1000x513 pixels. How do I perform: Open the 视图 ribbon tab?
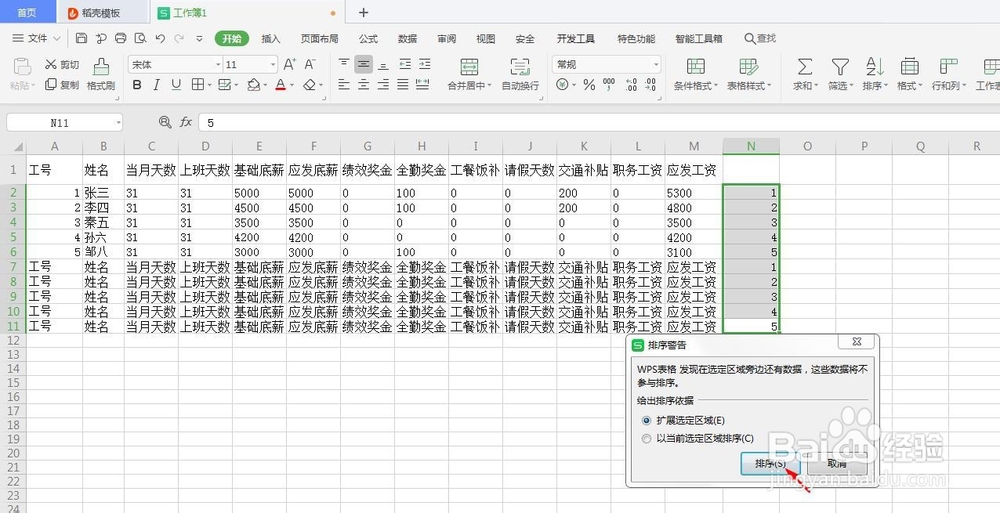tap(485, 38)
